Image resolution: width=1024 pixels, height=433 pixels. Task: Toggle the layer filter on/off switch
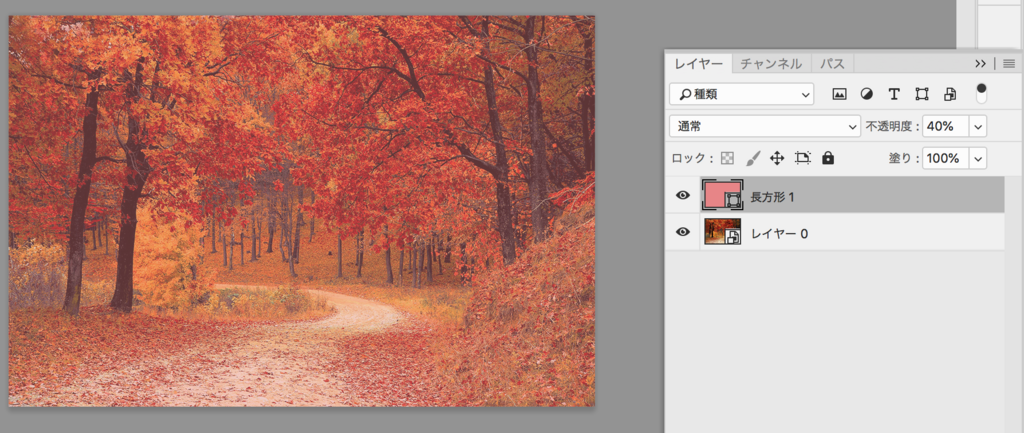pos(982,93)
